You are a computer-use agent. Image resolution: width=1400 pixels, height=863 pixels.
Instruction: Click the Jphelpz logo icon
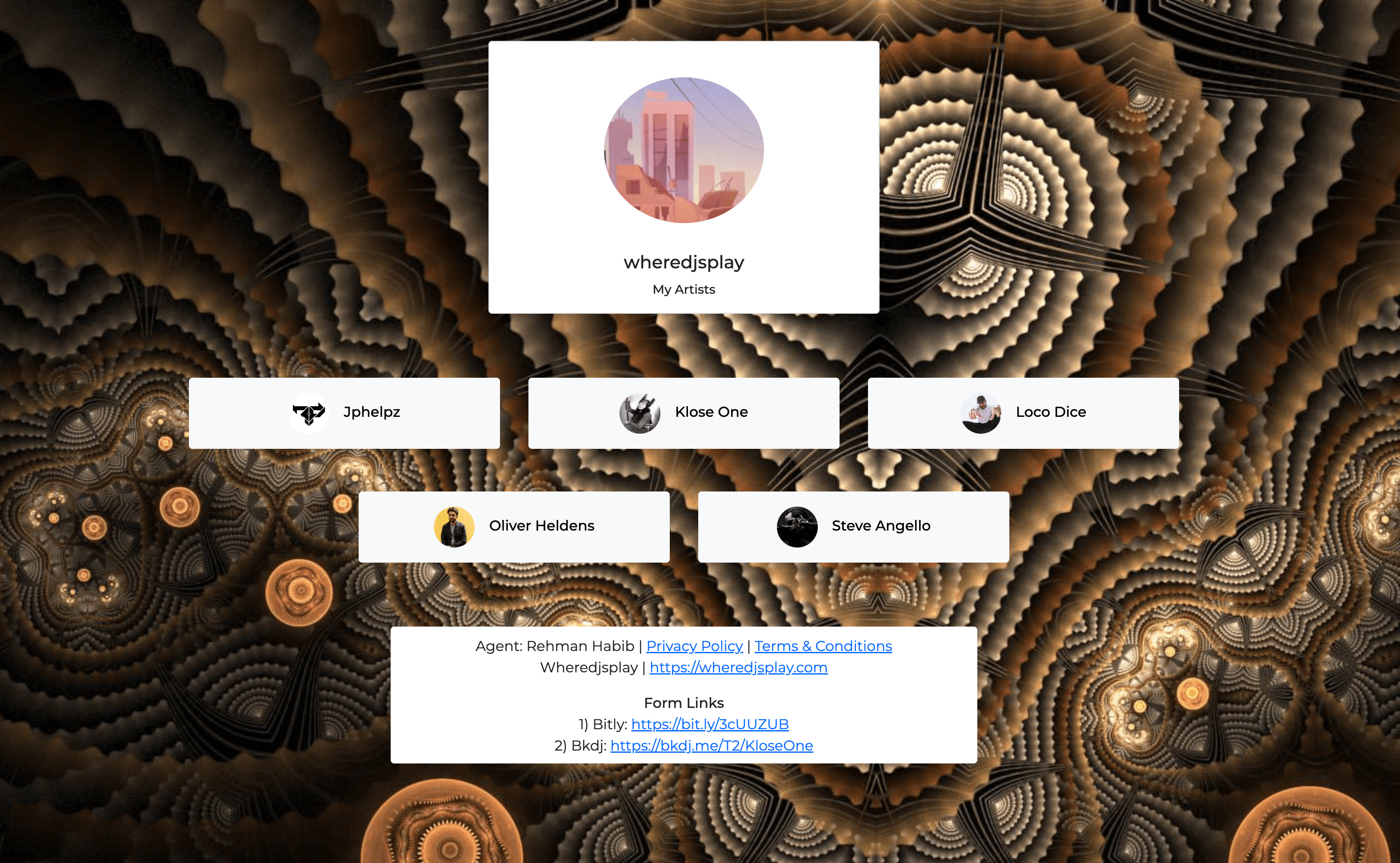pos(309,413)
